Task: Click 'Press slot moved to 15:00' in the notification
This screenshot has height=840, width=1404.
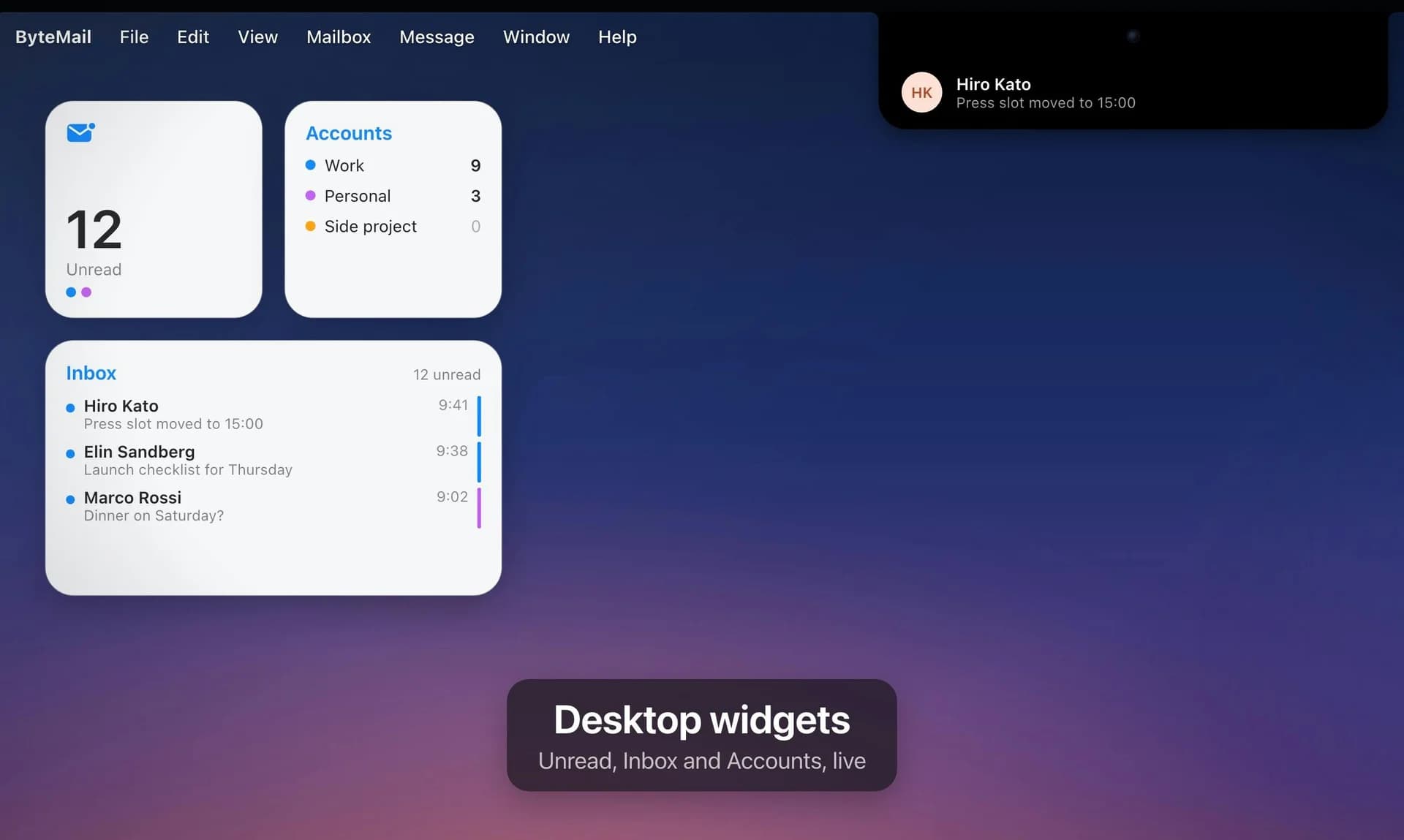Action: 1046,103
